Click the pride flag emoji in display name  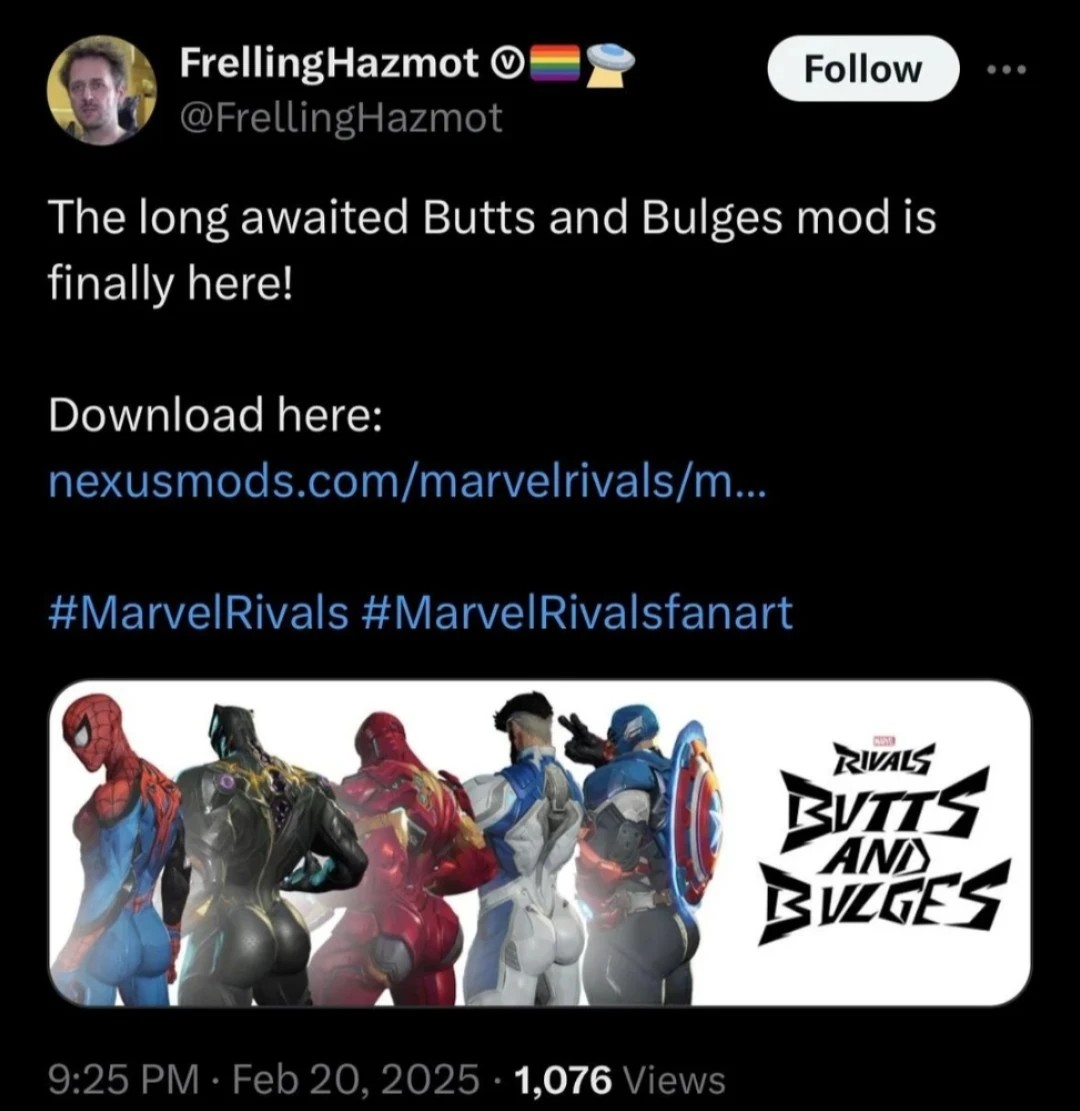point(557,64)
